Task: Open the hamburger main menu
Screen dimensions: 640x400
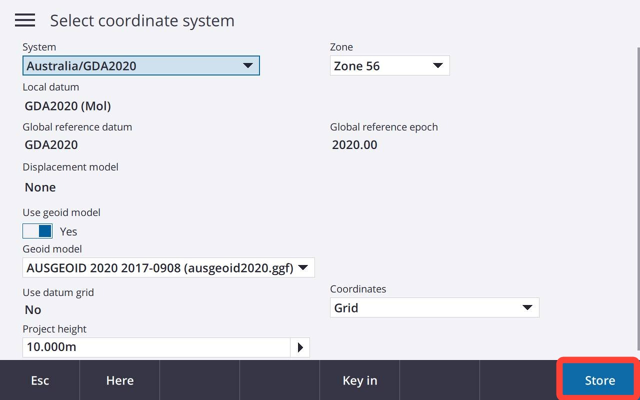Action: click(x=25, y=20)
